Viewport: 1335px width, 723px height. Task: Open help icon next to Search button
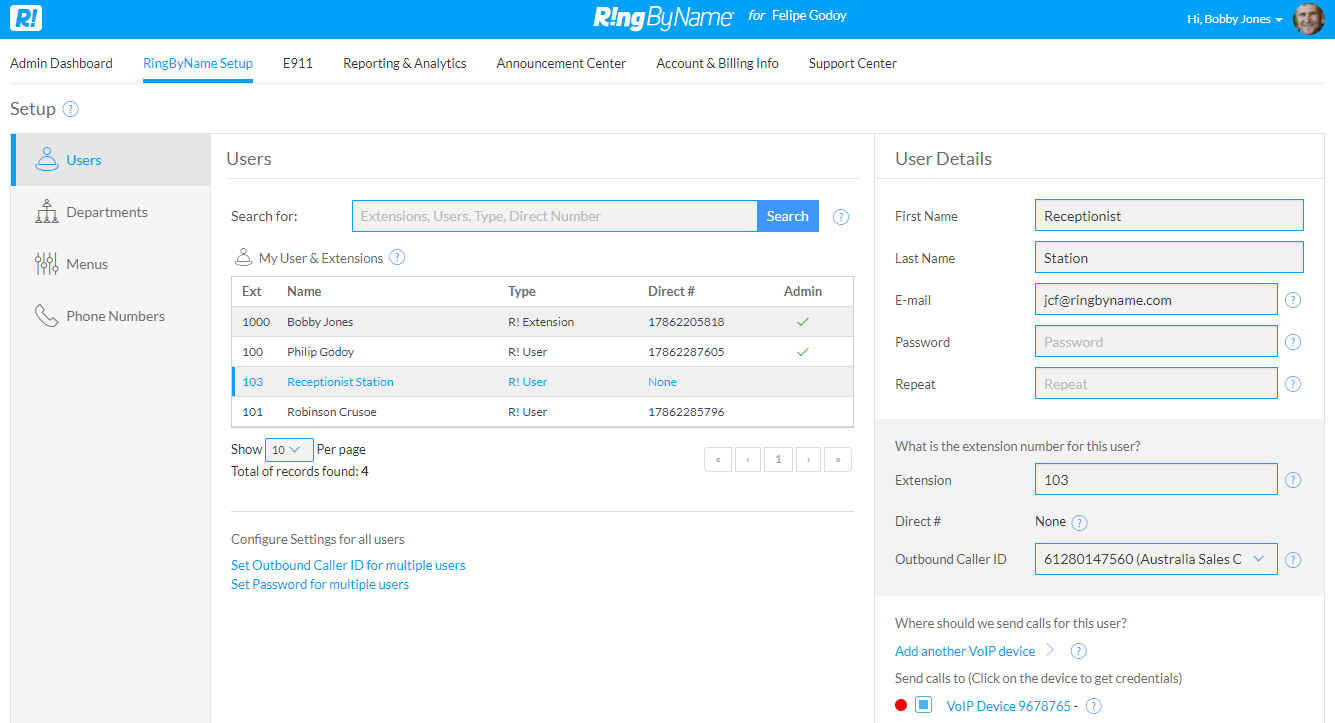841,216
